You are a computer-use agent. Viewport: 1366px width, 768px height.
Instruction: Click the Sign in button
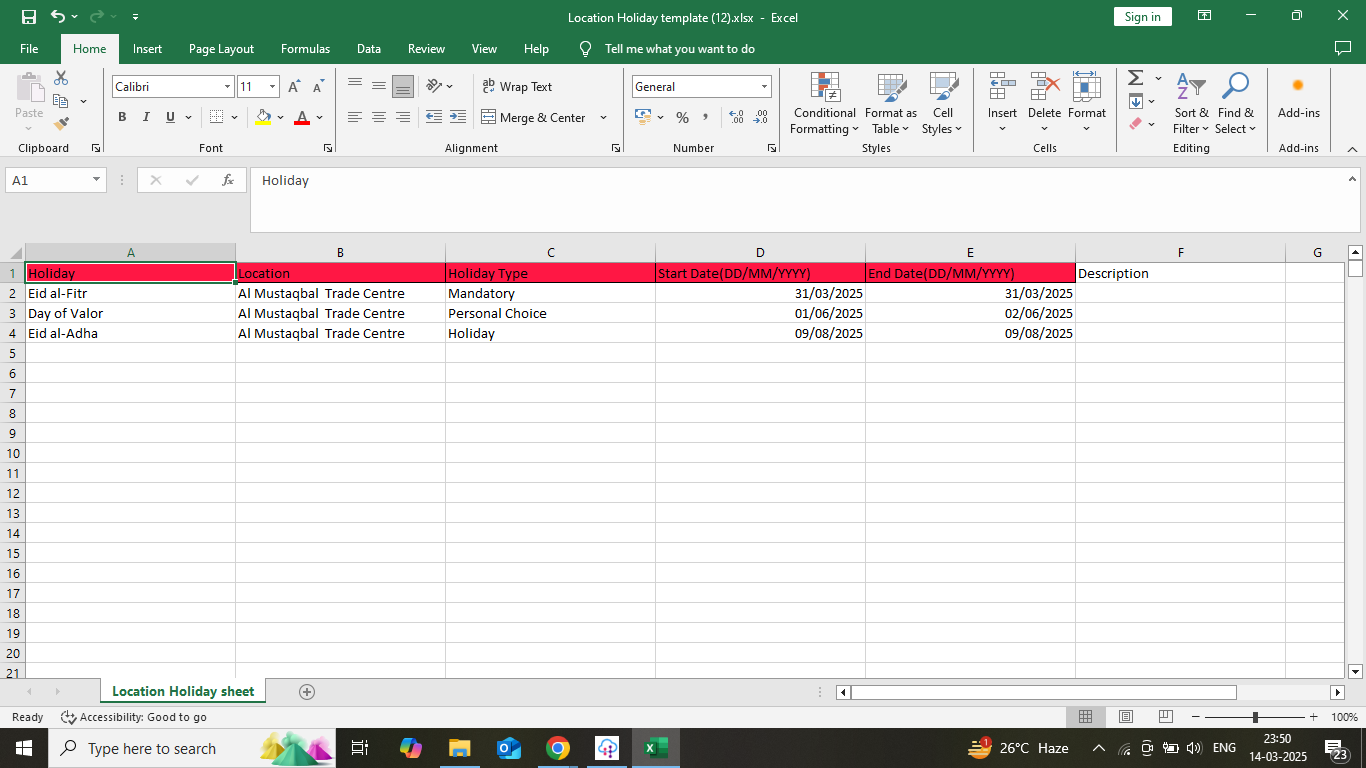point(1142,17)
